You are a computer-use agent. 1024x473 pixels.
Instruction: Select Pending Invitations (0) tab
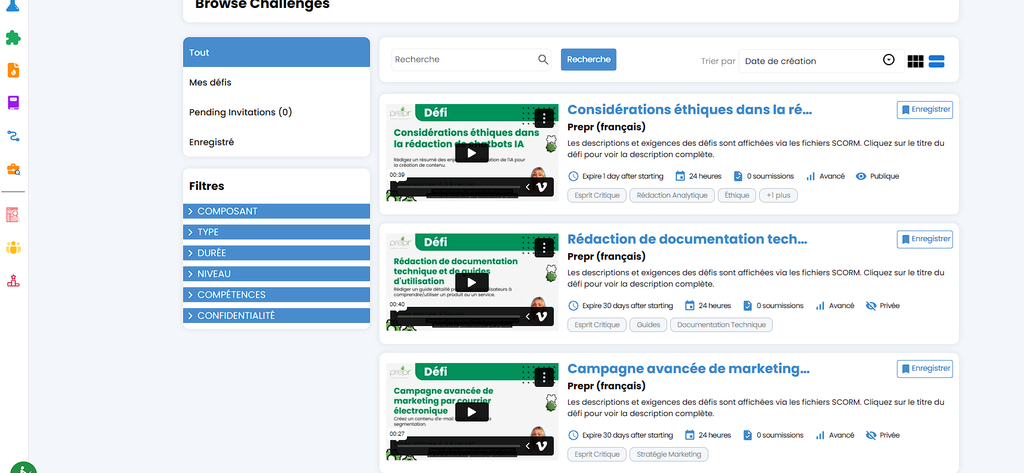coord(276,112)
